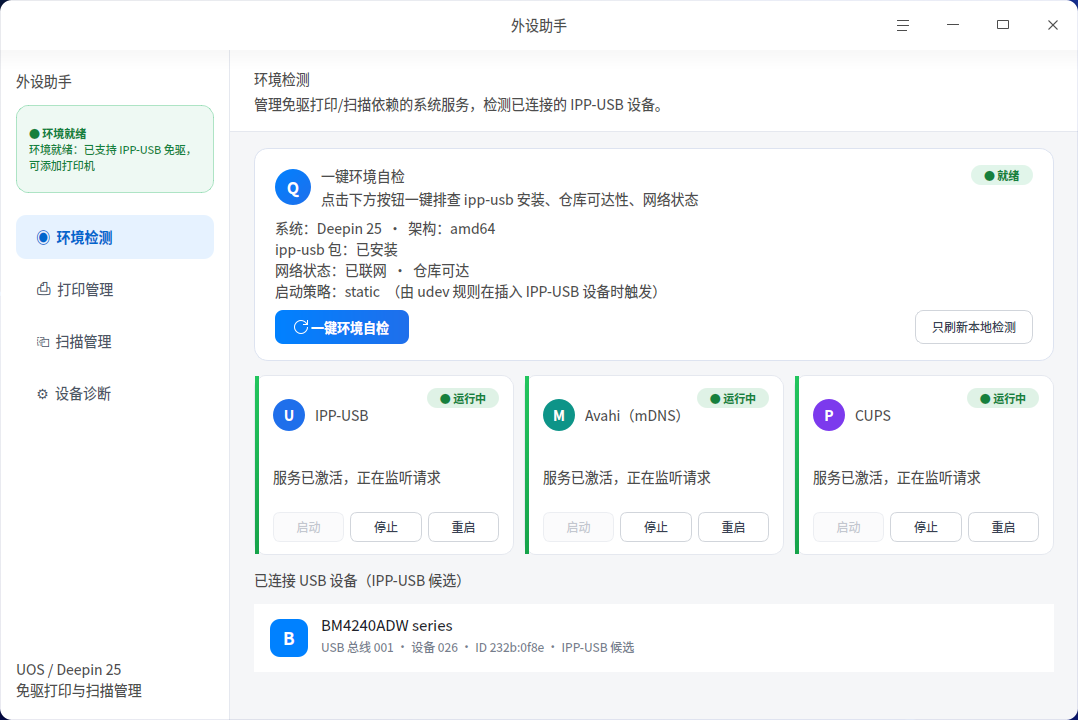The height and width of the screenshot is (720, 1078).
Task: Switch to 环境检测 tab
Action: pos(115,237)
